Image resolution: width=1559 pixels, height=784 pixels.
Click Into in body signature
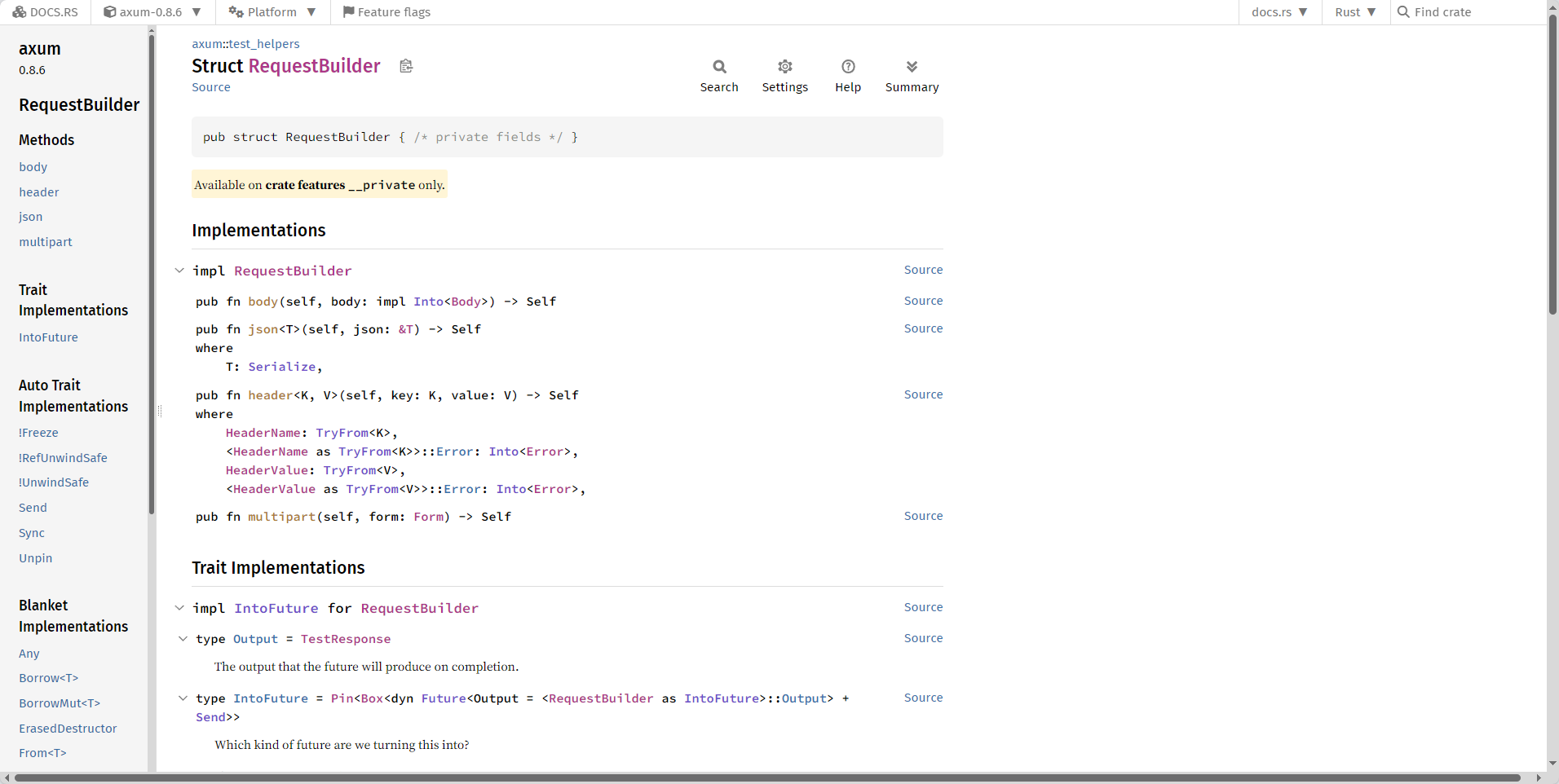(x=429, y=302)
